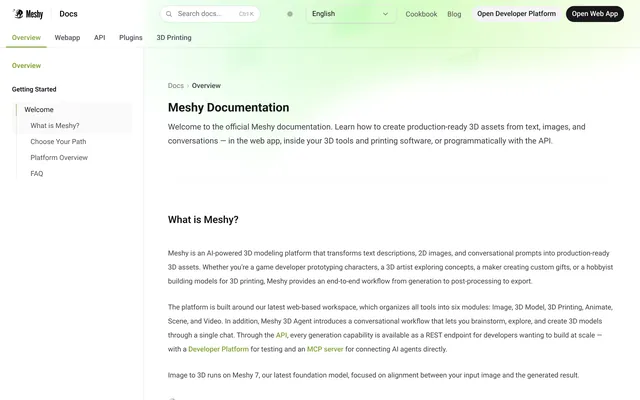Go to Platform Overview sidebar item
Screen dimensions: 640x400
59,158
